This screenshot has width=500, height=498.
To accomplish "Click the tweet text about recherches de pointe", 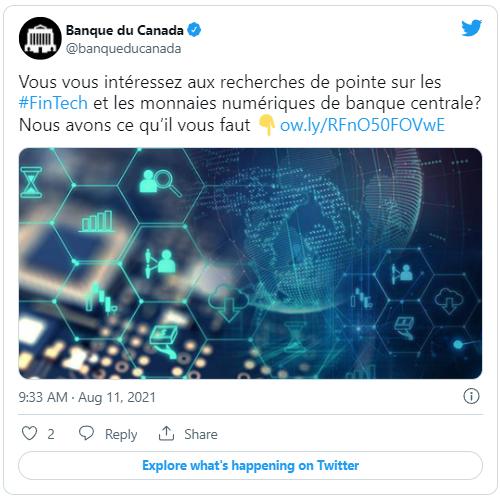I will pyautogui.click(x=250, y=104).
